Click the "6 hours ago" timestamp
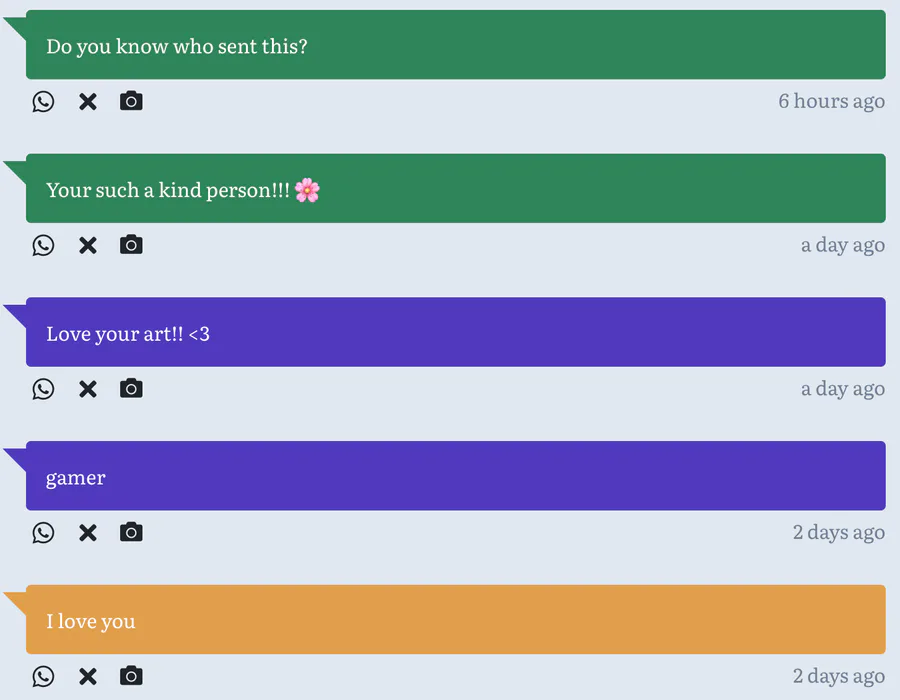Image resolution: width=900 pixels, height=700 pixels. tap(831, 102)
